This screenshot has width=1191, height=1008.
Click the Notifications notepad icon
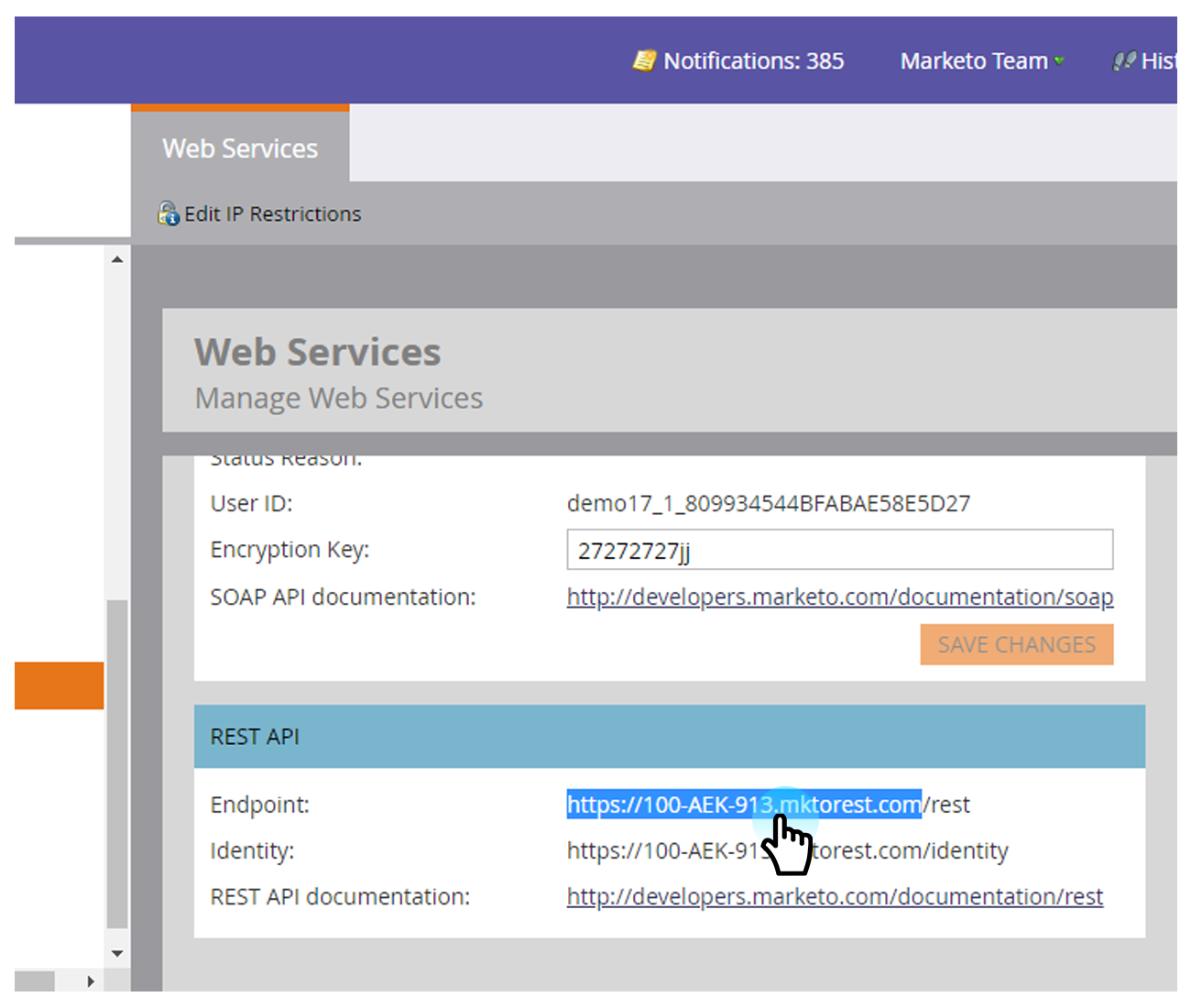coord(644,61)
